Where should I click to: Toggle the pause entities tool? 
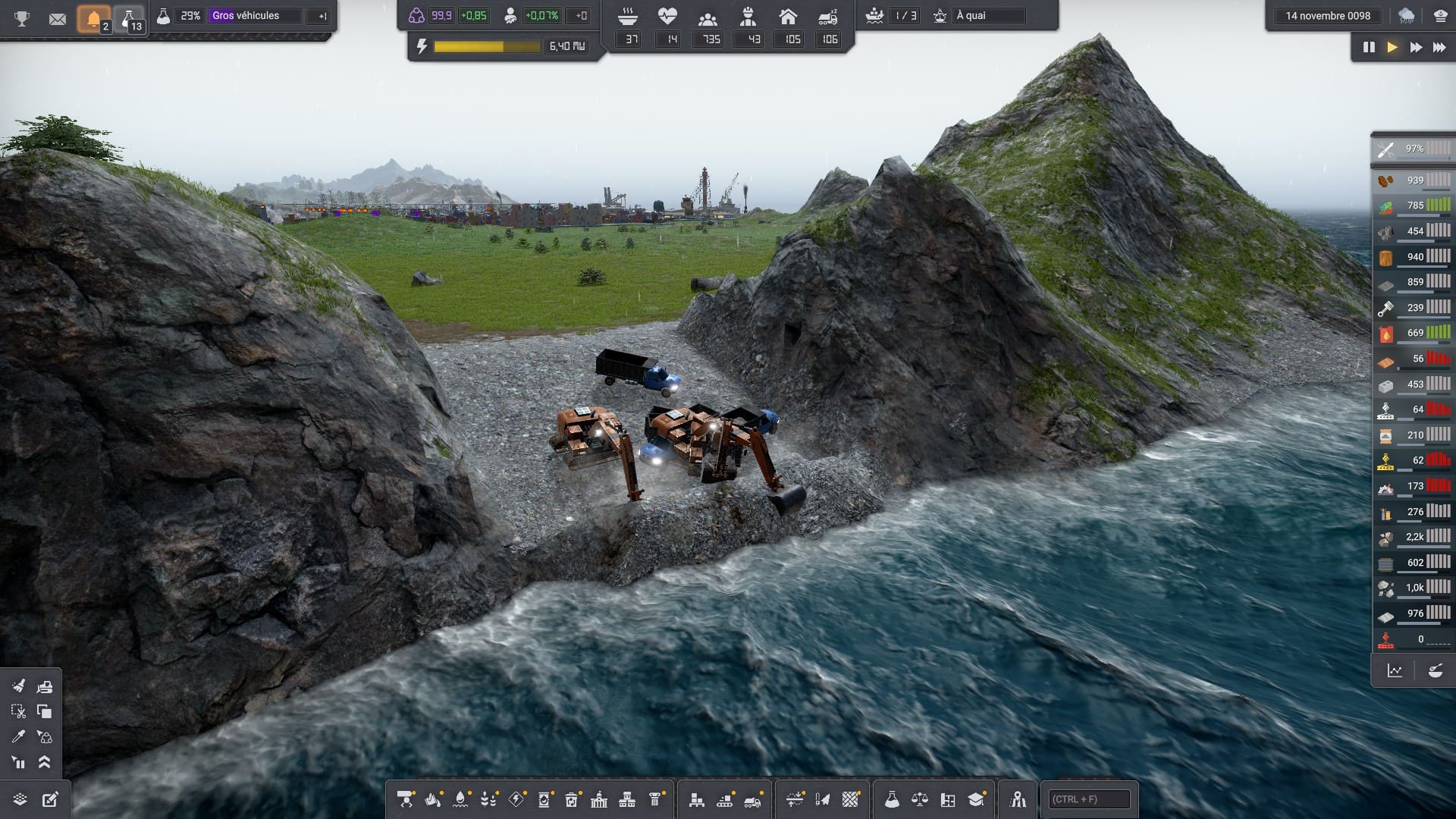(18, 762)
